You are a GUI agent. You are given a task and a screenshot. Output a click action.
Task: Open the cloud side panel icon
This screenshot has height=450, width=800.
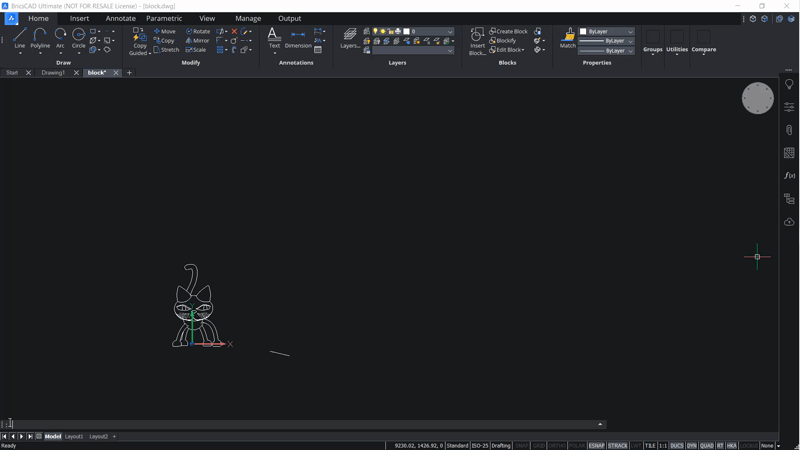tap(789, 222)
